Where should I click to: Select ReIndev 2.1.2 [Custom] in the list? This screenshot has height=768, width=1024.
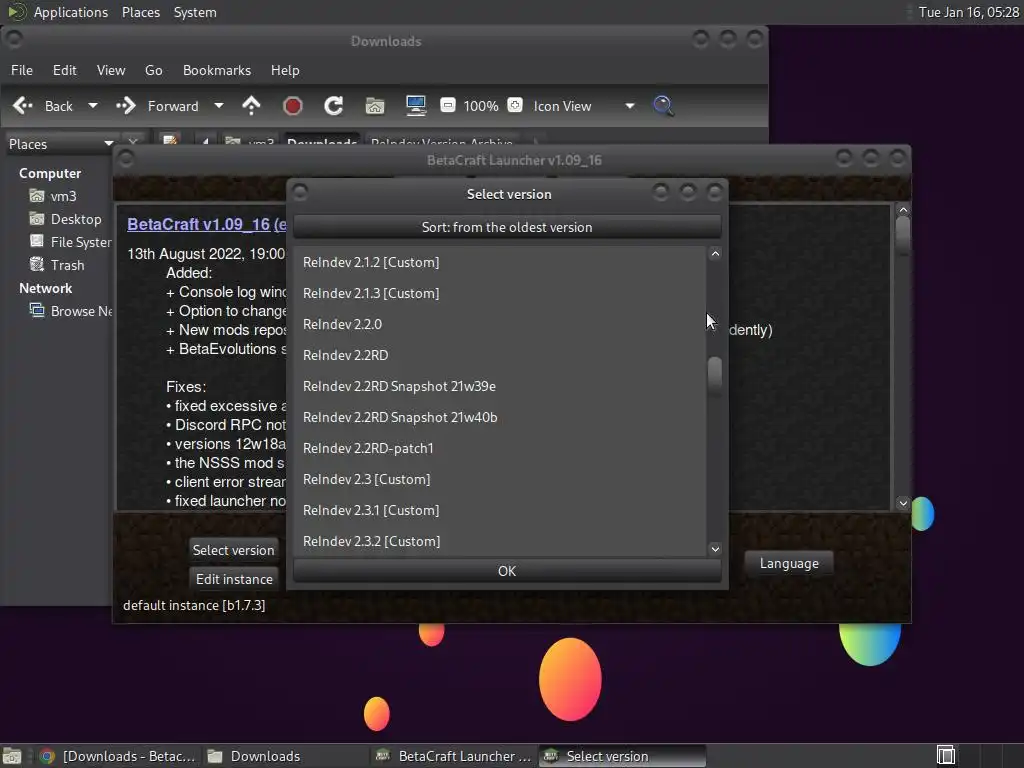[500, 263]
